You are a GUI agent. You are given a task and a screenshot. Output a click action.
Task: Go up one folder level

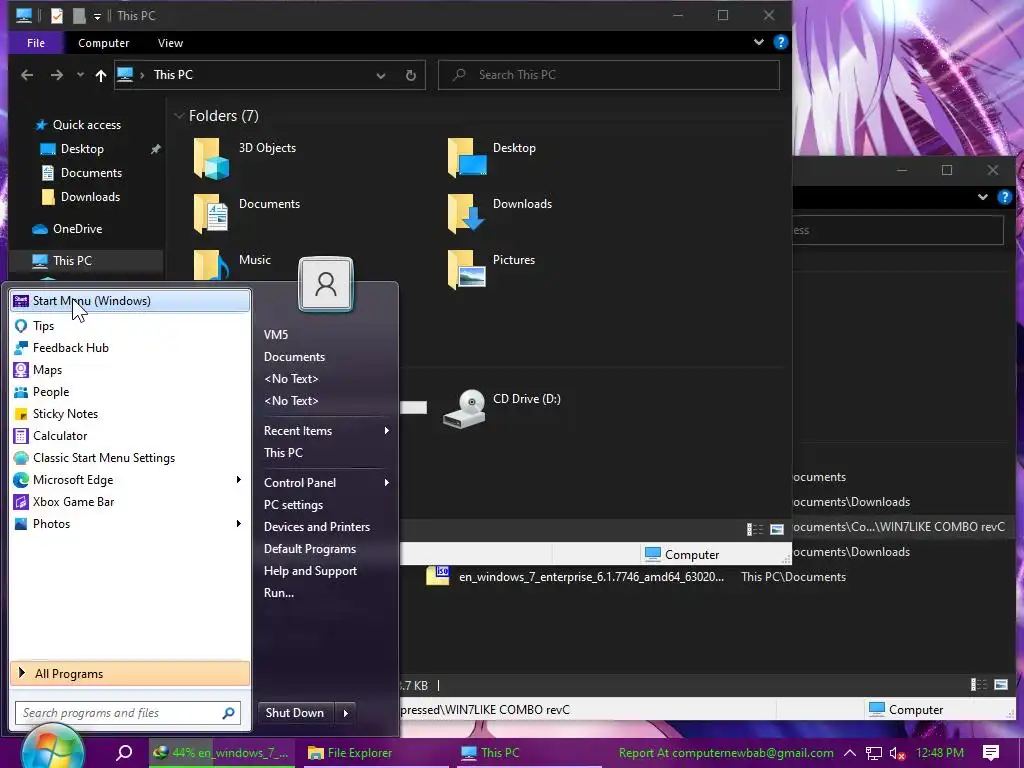pos(101,75)
